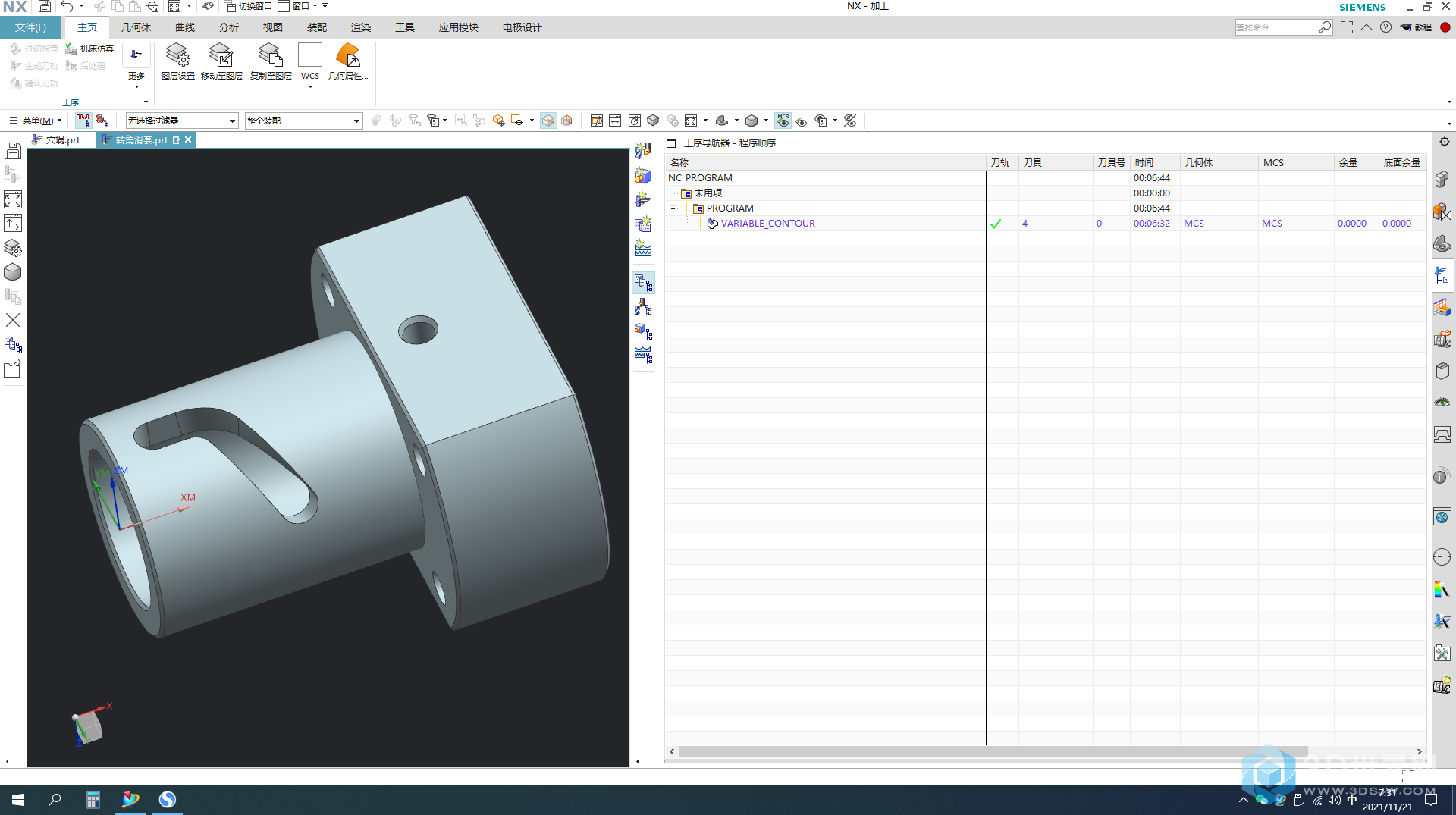Viewport: 1456px width, 815px height.
Task: Open the selection filter dropdown (无选择过滤器)
Action: point(182,121)
